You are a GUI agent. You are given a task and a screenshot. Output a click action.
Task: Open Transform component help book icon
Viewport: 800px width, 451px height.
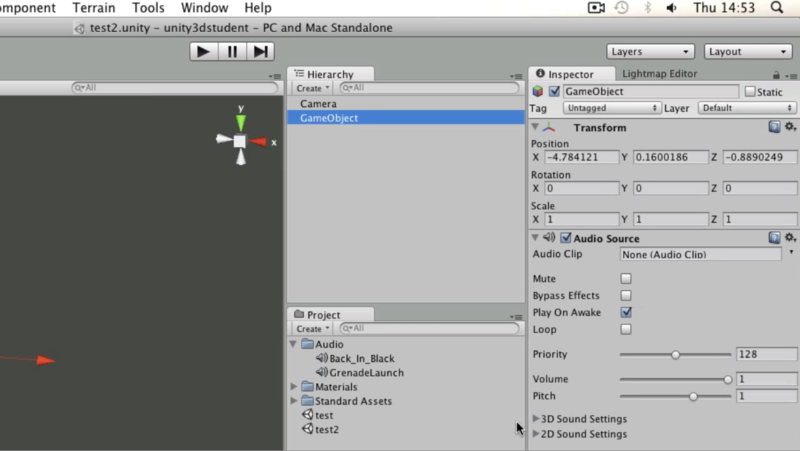coord(774,127)
